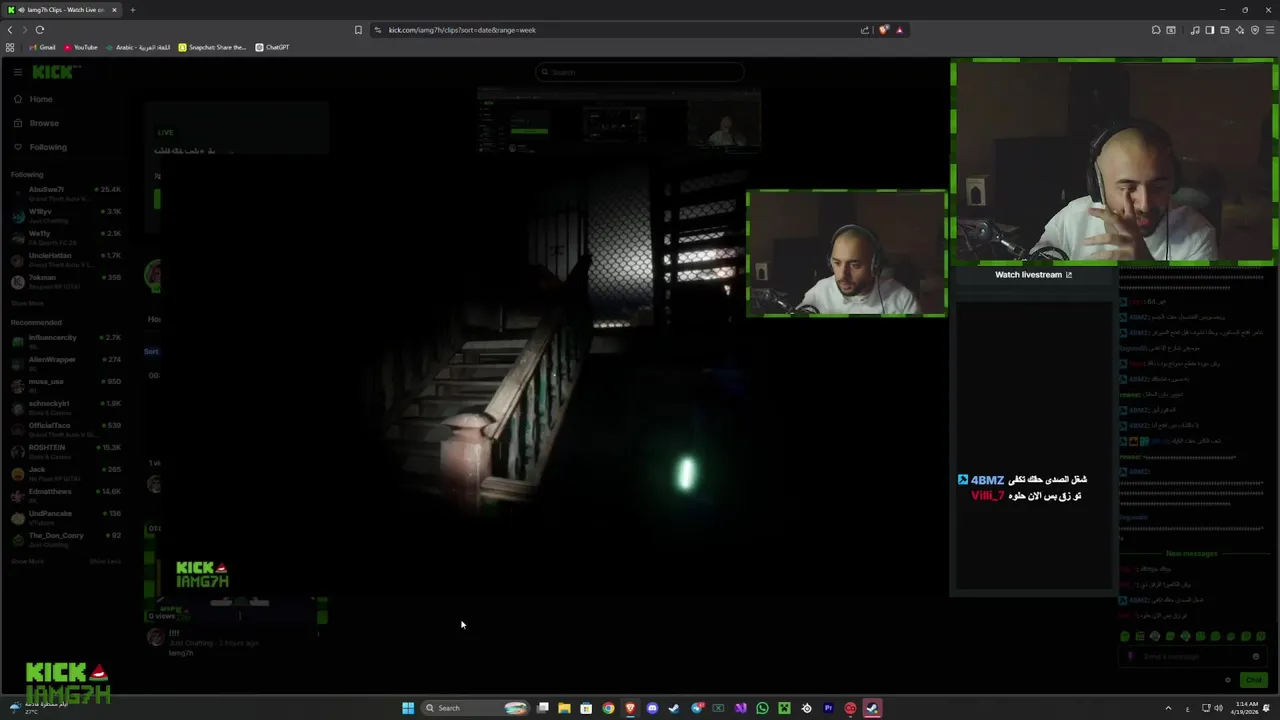Open Browse in Kick sidebar
The image size is (1280, 720).
pyautogui.click(x=44, y=123)
